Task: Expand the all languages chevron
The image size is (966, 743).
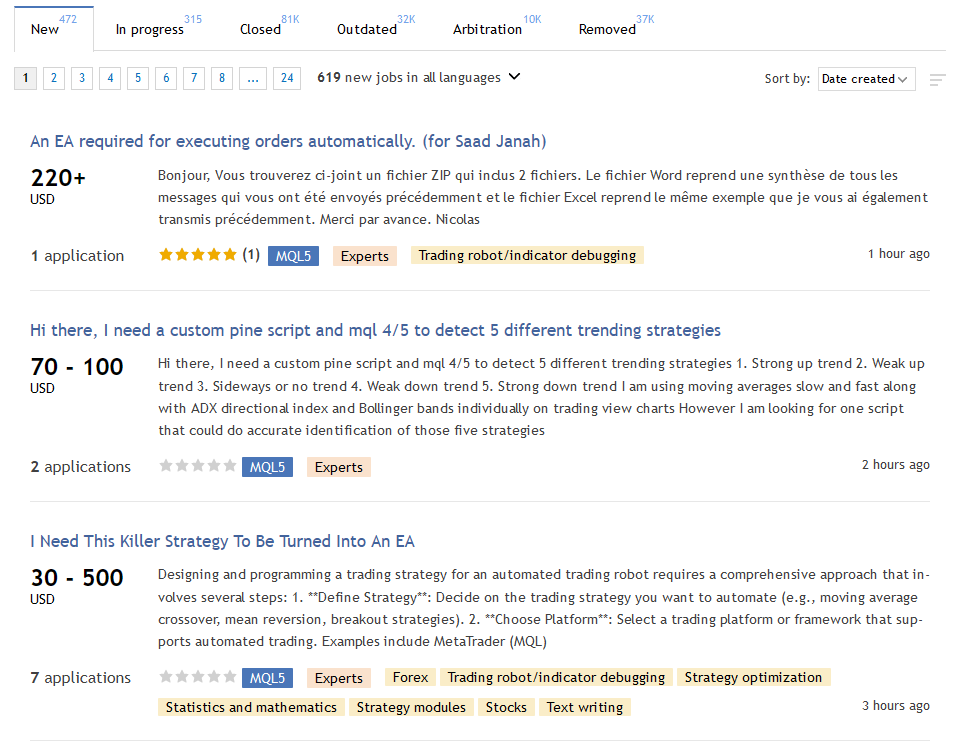Action: [515, 77]
